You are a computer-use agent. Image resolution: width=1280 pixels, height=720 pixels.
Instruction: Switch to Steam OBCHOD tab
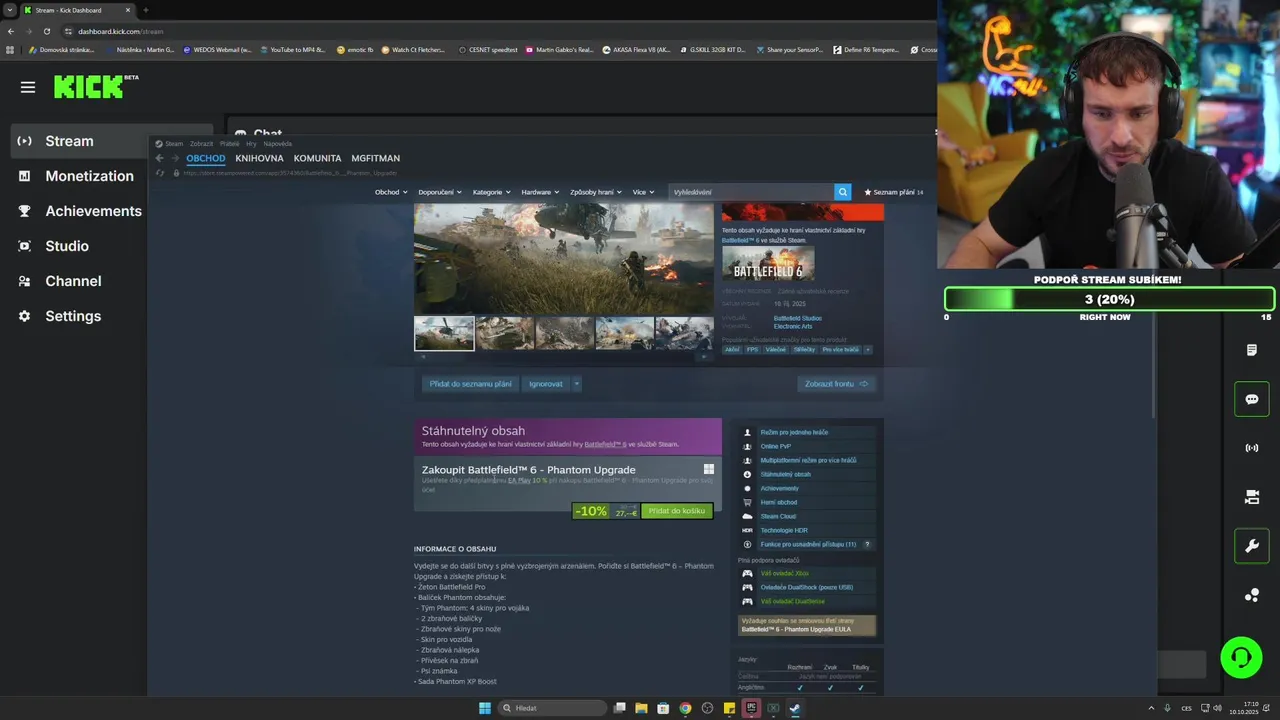point(205,158)
